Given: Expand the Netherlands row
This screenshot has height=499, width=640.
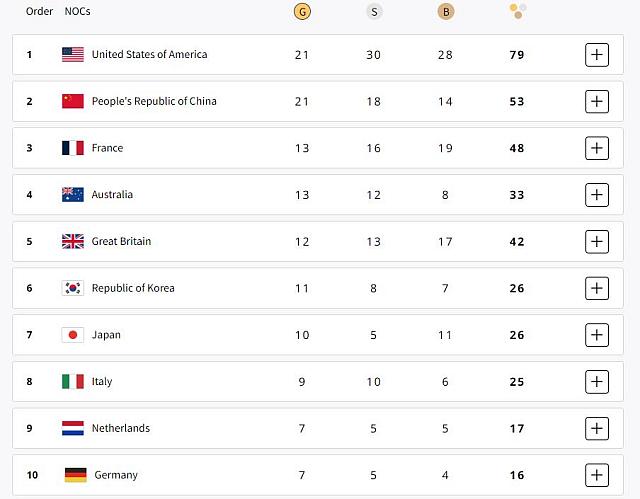Looking at the screenshot, I should coord(596,428).
